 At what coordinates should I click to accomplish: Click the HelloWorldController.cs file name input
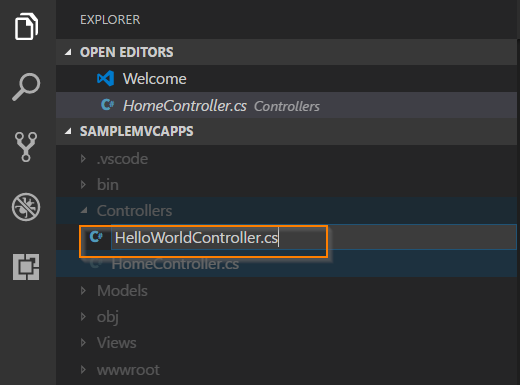coord(314,237)
